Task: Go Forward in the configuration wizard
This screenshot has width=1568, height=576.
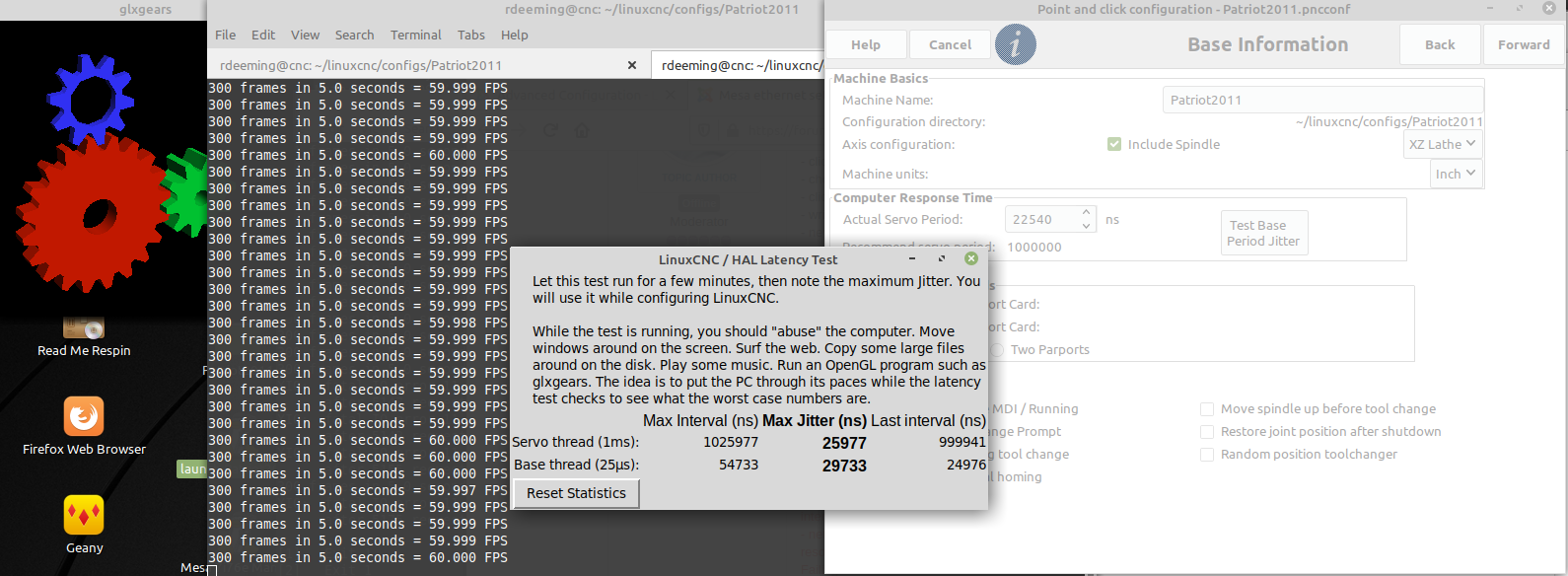Action: click(1524, 44)
